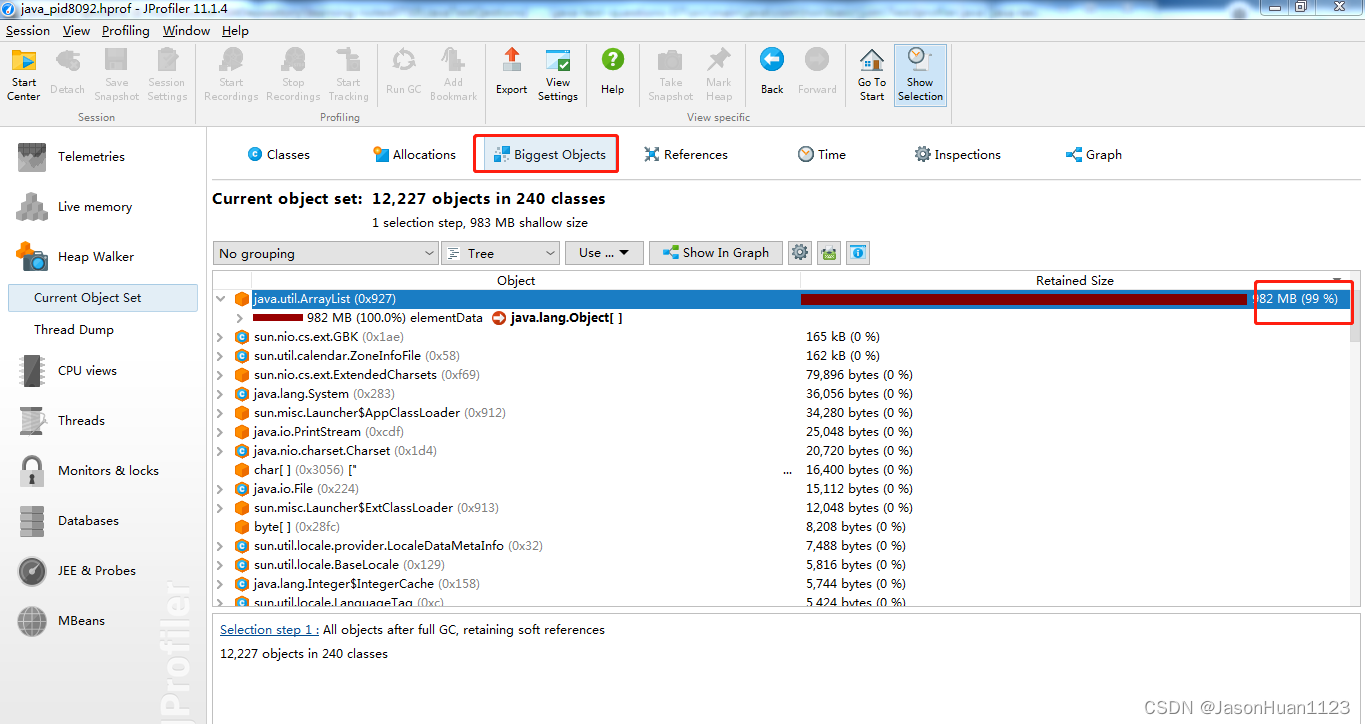The height and width of the screenshot is (724, 1365).
Task: Switch to the References view
Action: tap(686, 154)
